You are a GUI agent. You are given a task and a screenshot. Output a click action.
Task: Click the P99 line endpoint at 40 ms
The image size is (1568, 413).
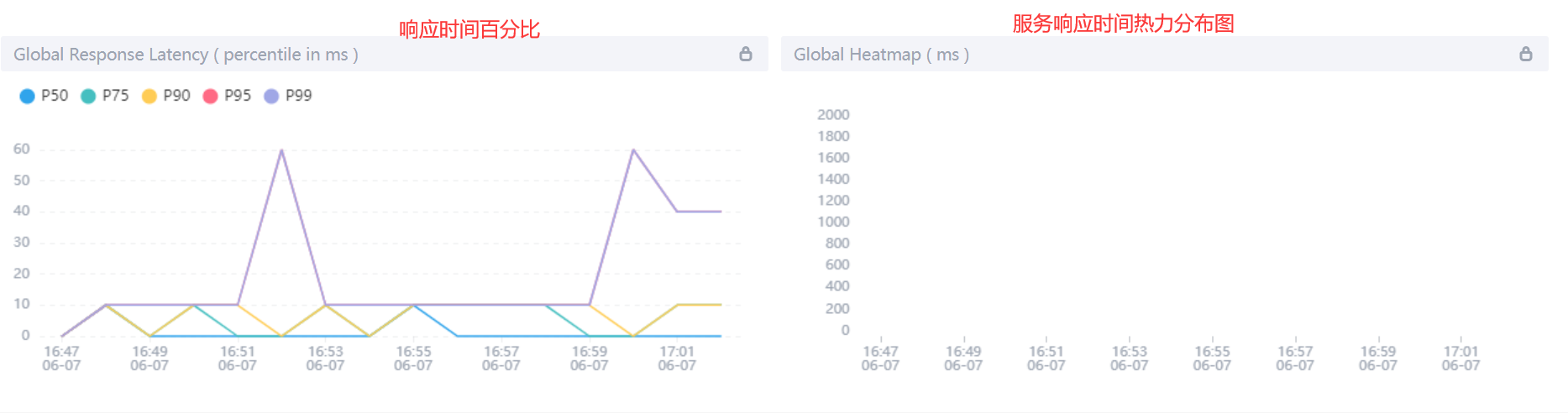[720, 212]
